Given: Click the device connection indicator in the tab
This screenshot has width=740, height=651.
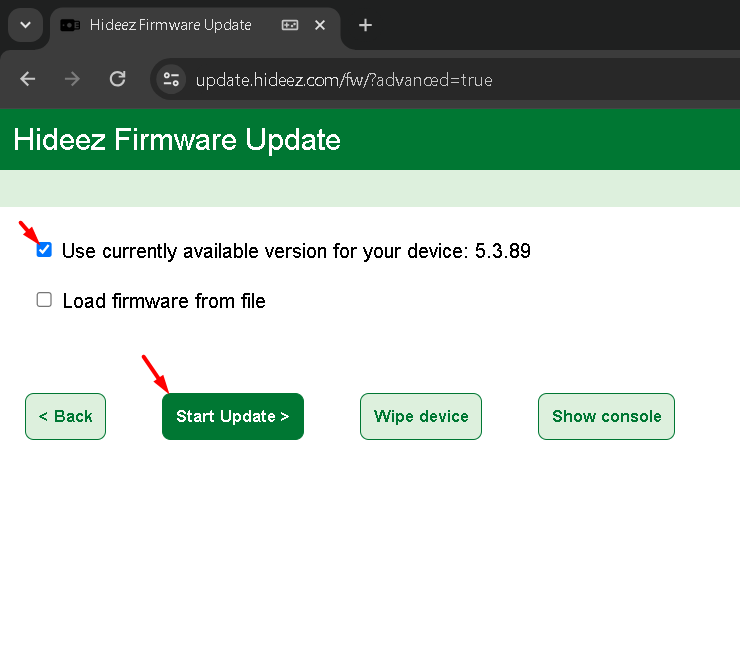Looking at the screenshot, I should tap(290, 25).
